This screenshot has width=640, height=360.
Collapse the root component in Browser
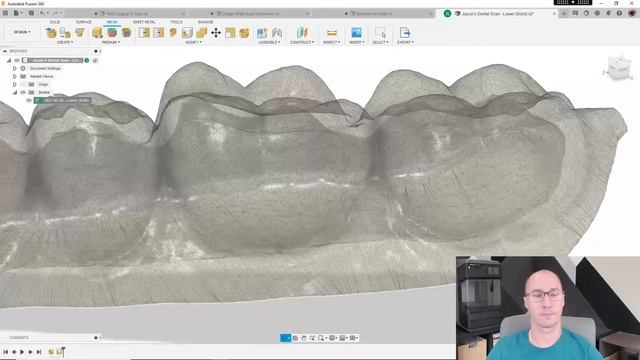click(x=9, y=60)
